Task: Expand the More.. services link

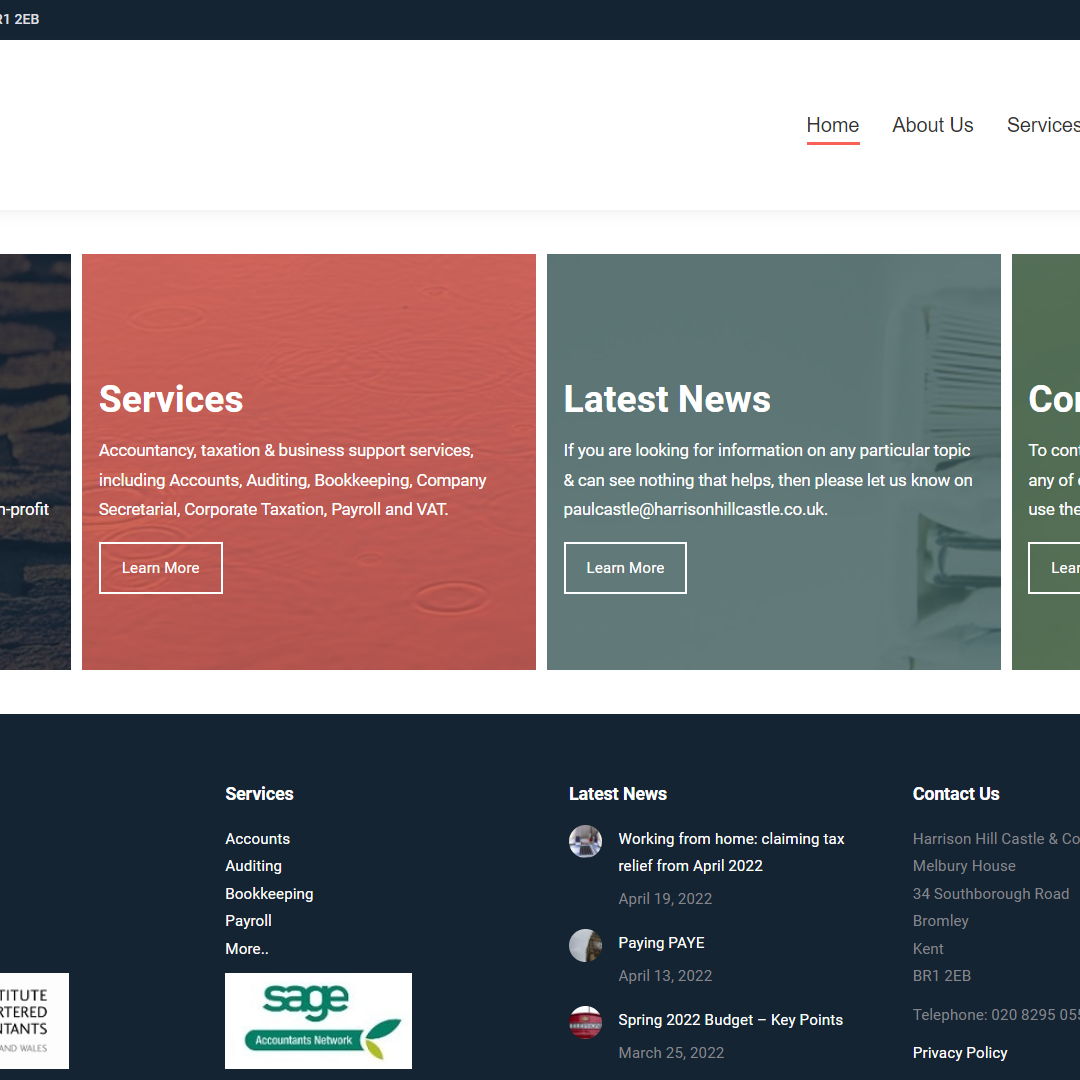Action: coord(246,949)
